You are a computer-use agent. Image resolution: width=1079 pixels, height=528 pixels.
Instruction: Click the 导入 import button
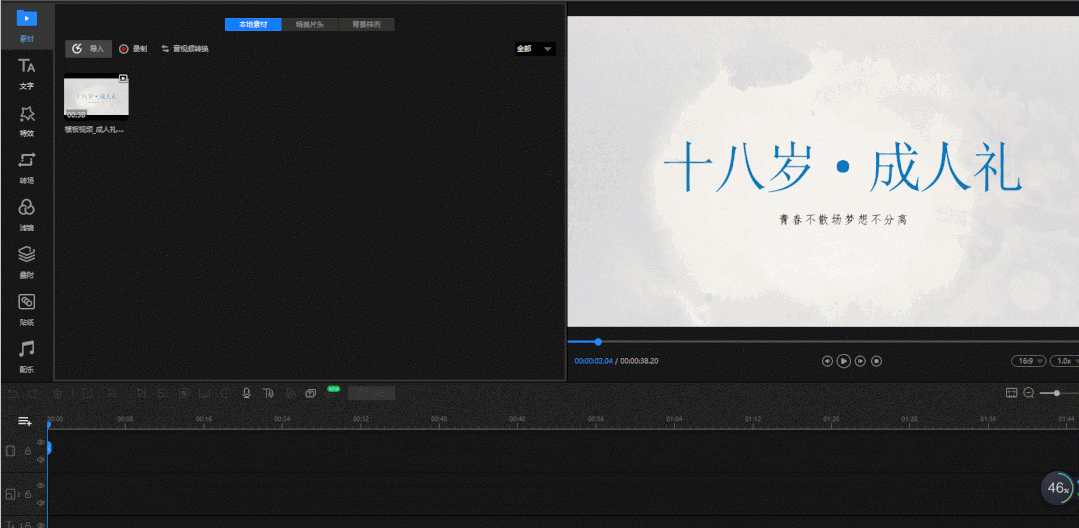click(x=89, y=49)
